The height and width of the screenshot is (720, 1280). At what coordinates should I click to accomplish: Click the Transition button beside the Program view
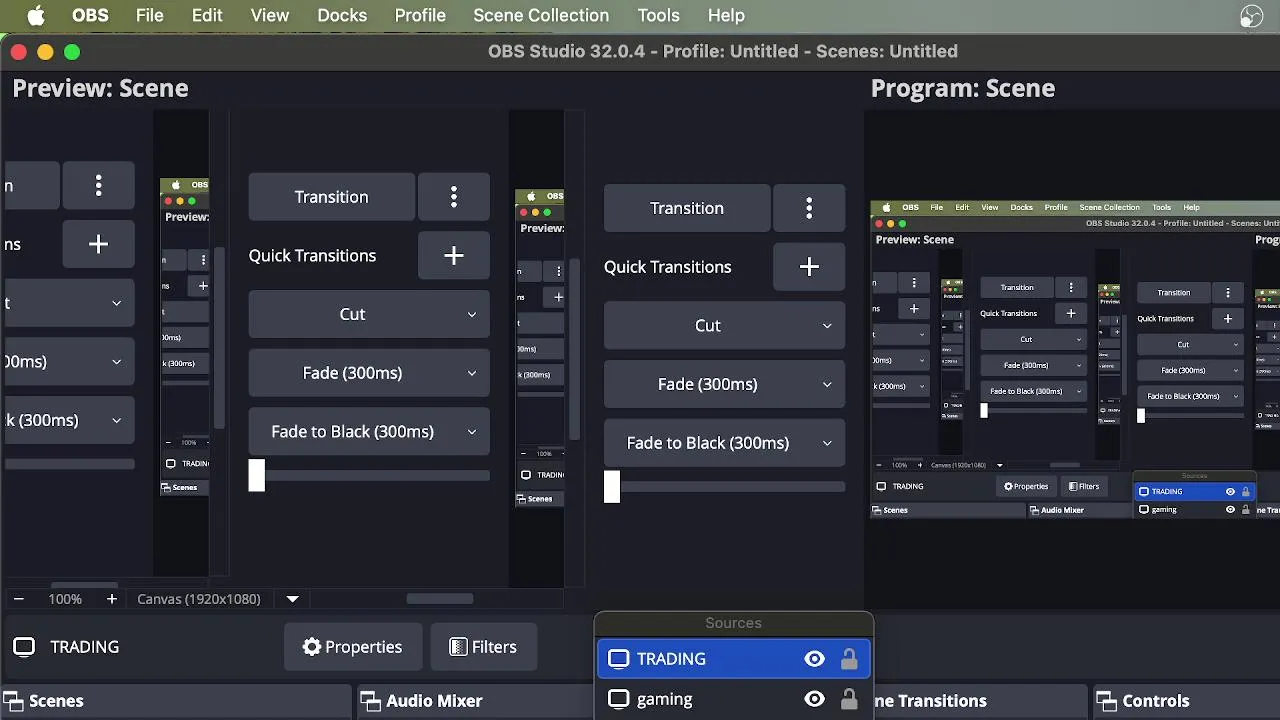(x=687, y=208)
